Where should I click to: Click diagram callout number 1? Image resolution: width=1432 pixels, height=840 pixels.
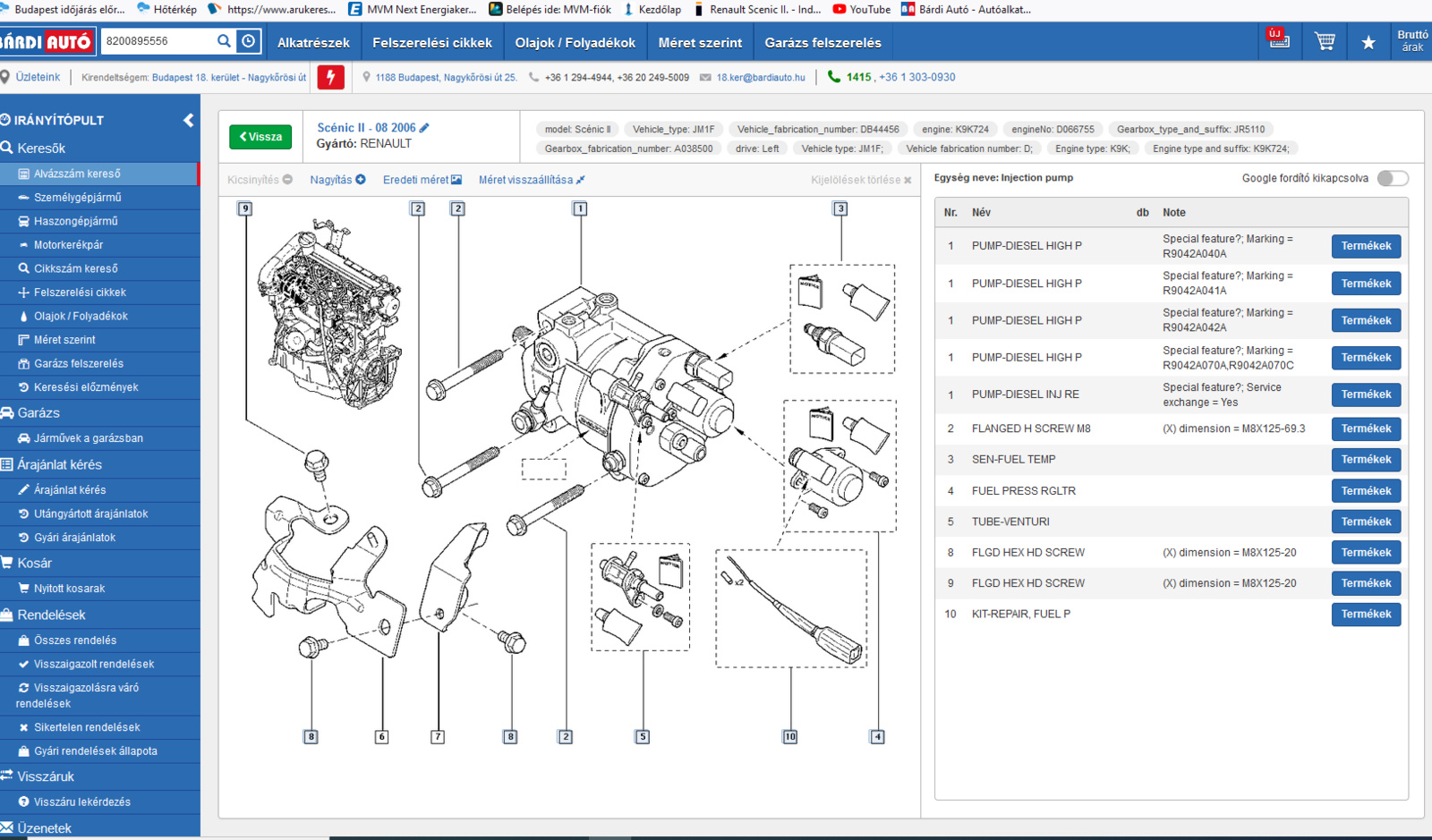click(580, 208)
